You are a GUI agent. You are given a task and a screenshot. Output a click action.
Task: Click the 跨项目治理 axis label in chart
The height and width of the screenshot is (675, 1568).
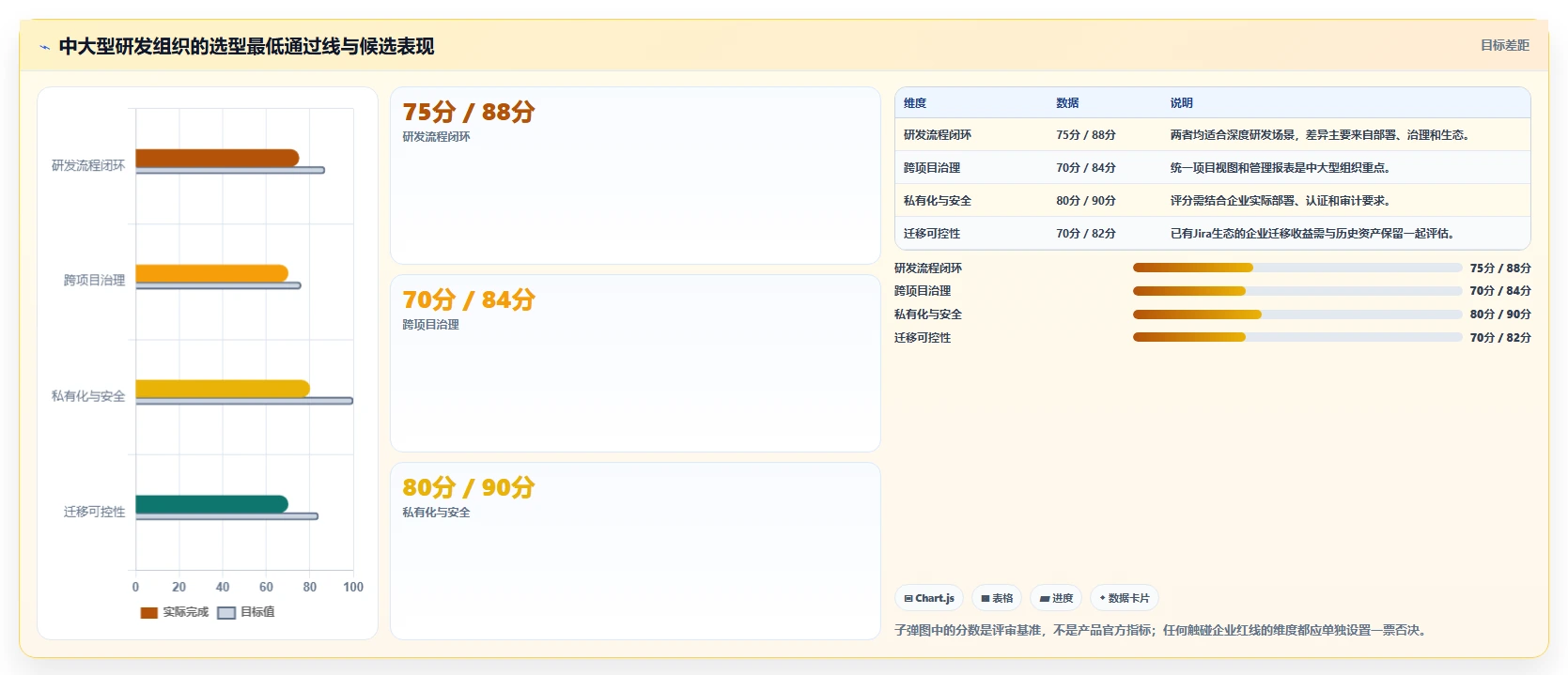tap(94, 281)
